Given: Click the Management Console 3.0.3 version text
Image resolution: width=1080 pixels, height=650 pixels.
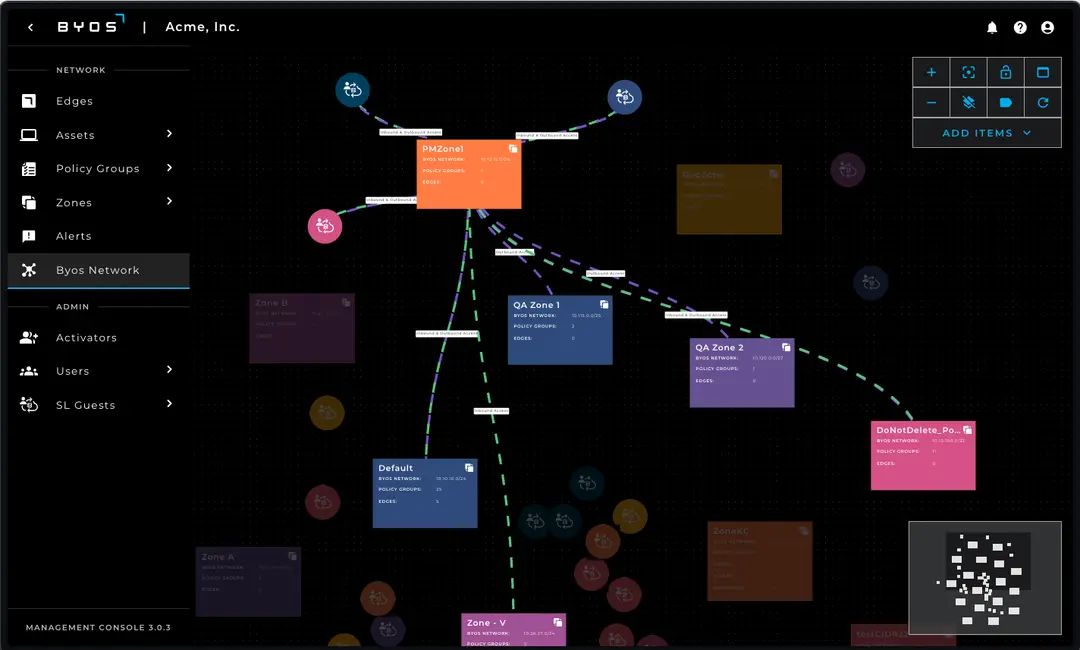Looking at the screenshot, I should pyautogui.click(x=98, y=627).
